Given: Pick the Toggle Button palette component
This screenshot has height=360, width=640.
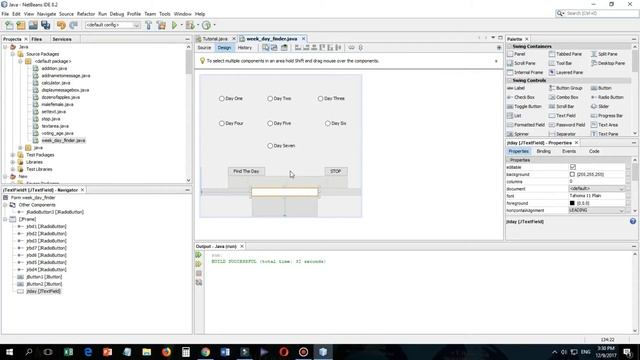Looking at the screenshot, I should 524,106.
